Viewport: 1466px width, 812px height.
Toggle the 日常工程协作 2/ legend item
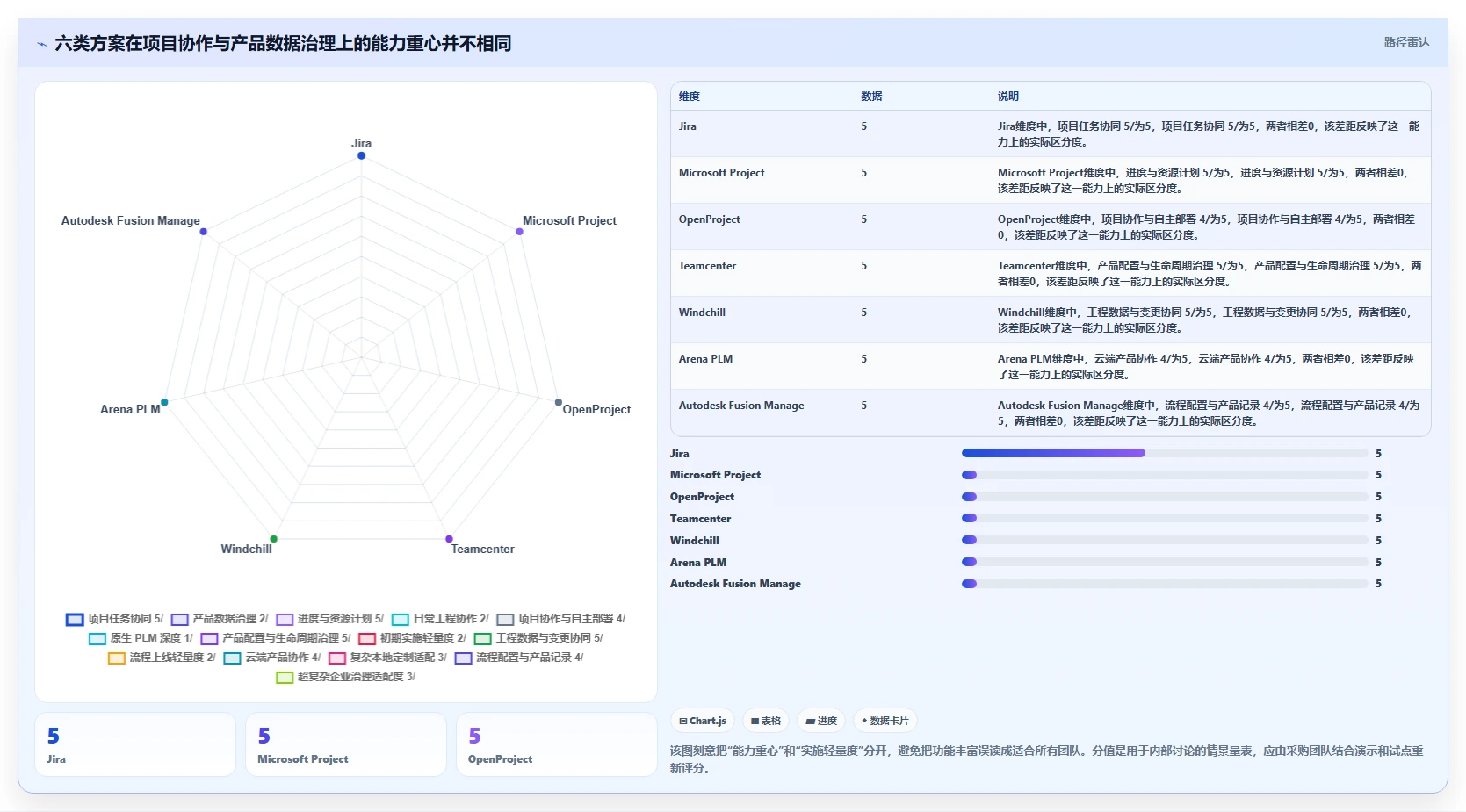tap(440, 619)
